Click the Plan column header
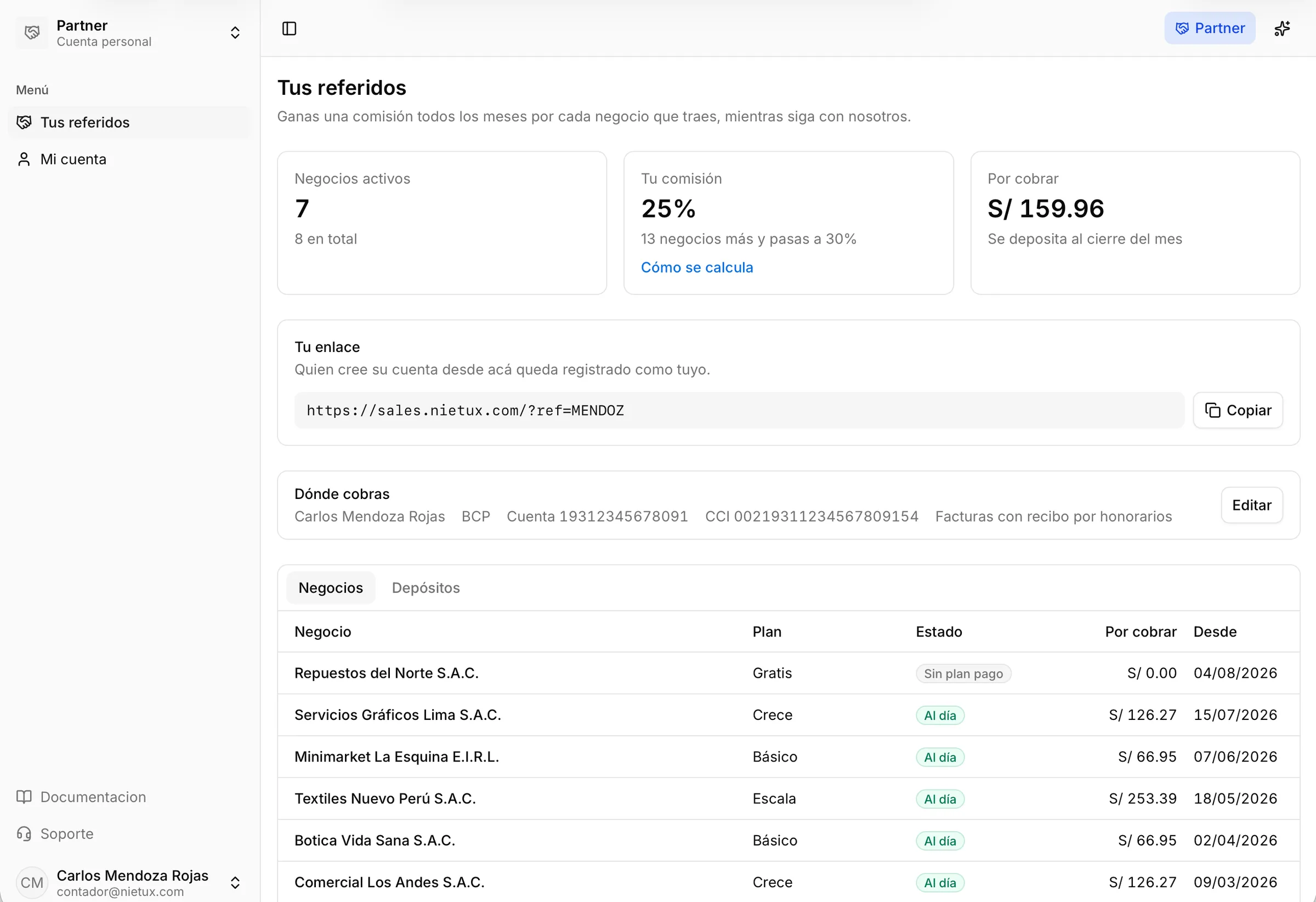This screenshot has height=902, width=1316. coord(767,631)
